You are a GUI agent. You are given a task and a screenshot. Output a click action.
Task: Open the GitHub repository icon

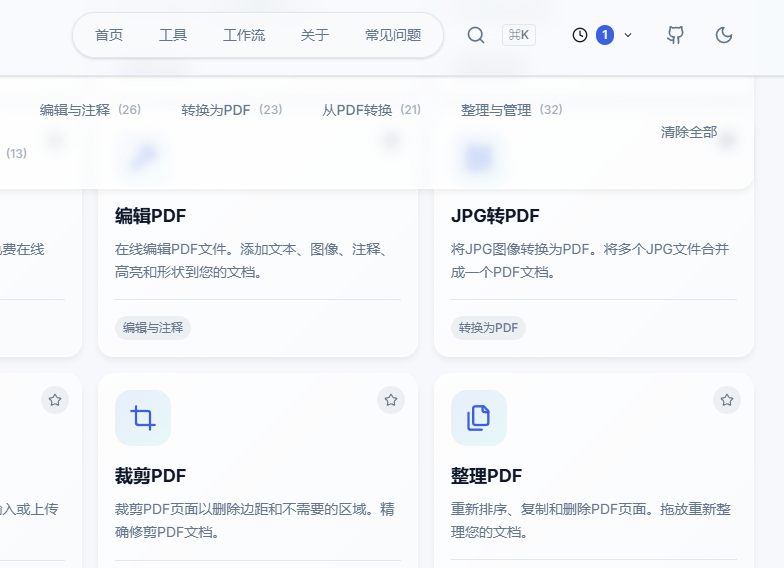coord(676,35)
